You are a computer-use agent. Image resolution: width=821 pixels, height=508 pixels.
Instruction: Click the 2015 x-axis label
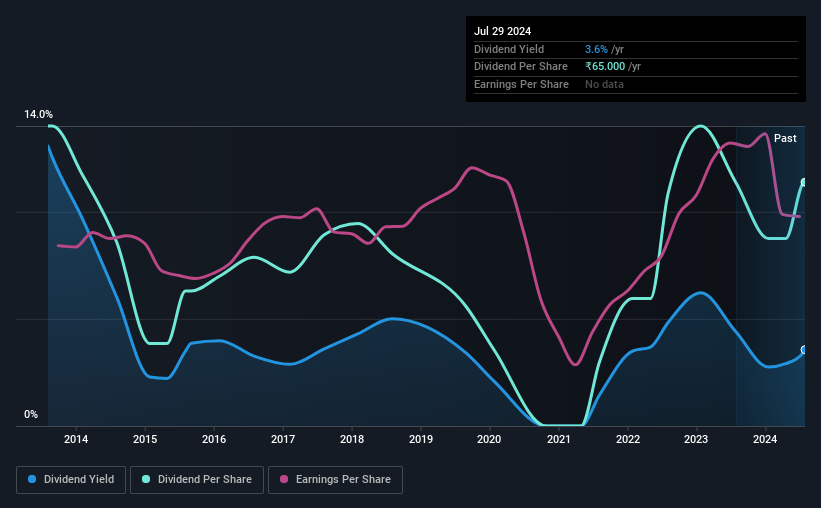pos(145,439)
